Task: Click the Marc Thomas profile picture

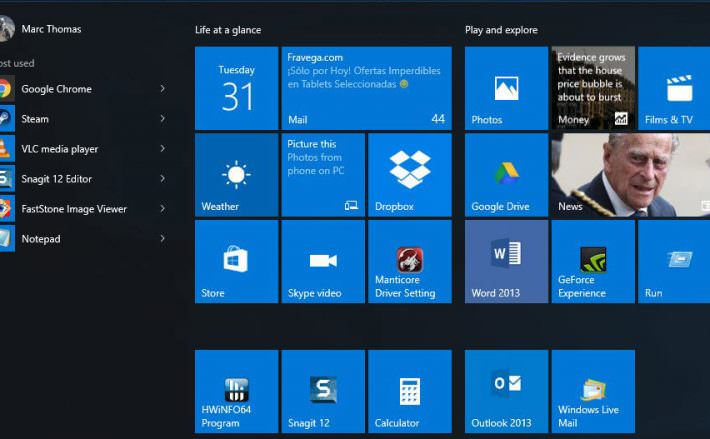Action: (6, 29)
